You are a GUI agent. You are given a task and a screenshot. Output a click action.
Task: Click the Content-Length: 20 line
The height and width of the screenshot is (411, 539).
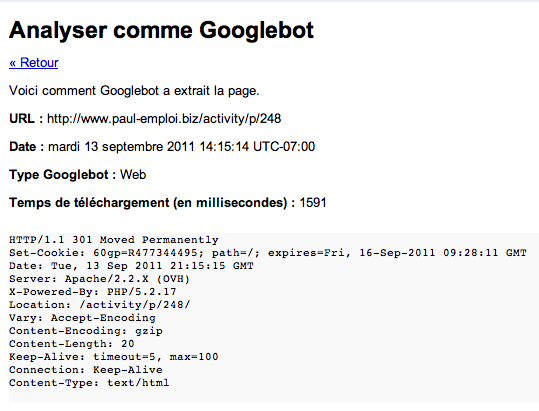click(x=72, y=344)
